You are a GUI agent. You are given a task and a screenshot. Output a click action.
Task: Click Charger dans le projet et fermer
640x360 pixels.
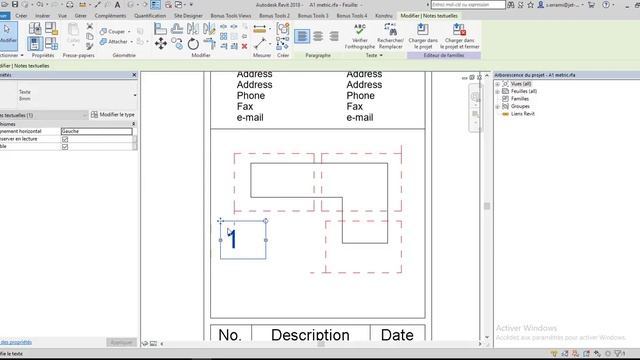click(460, 36)
